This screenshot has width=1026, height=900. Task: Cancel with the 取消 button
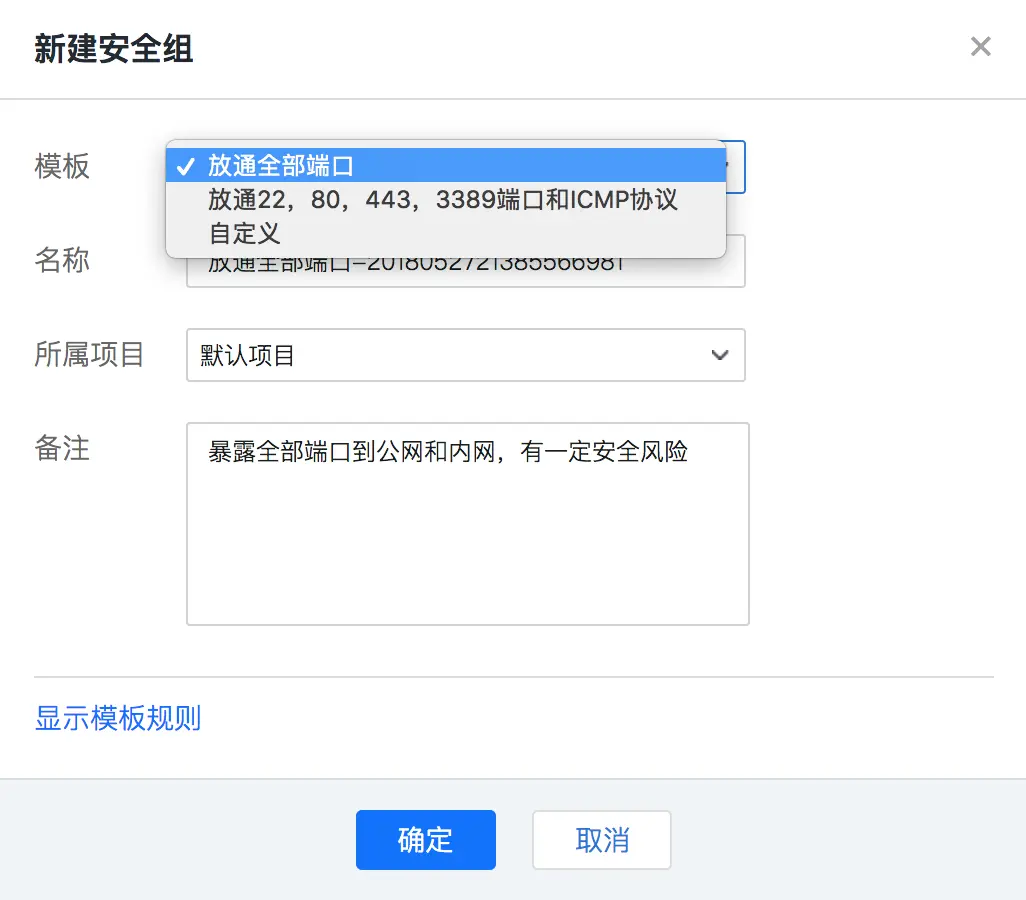pos(601,840)
